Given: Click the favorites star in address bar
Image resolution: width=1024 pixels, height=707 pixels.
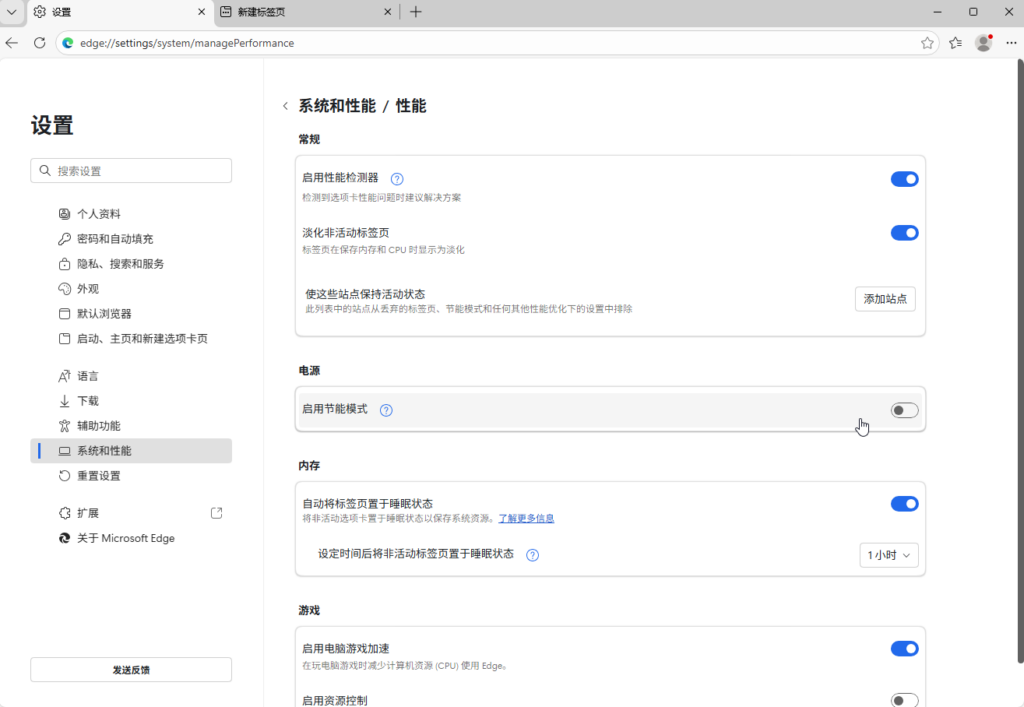Looking at the screenshot, I should (927, 43).
